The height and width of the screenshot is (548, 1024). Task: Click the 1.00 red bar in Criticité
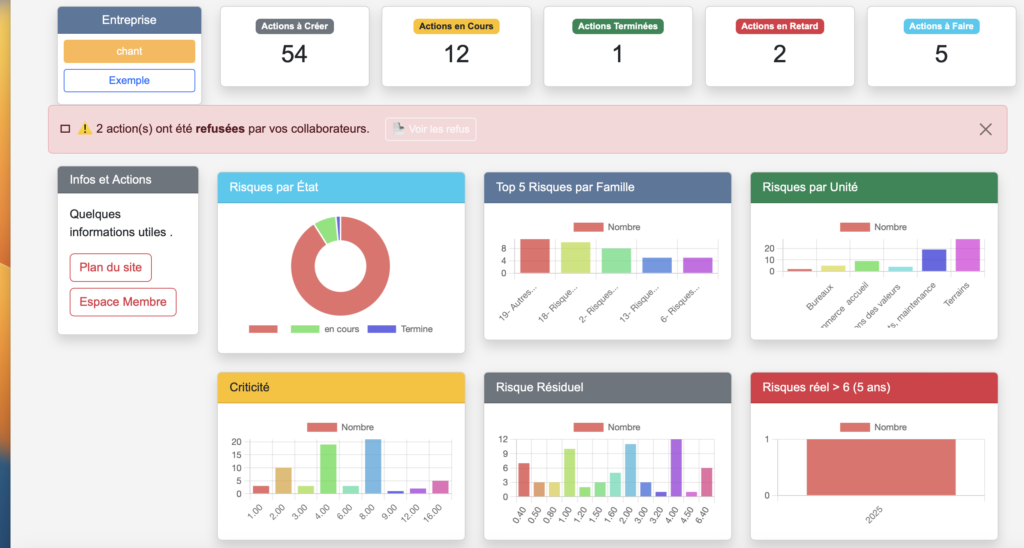pyautogui.click(x=261, y=490)
